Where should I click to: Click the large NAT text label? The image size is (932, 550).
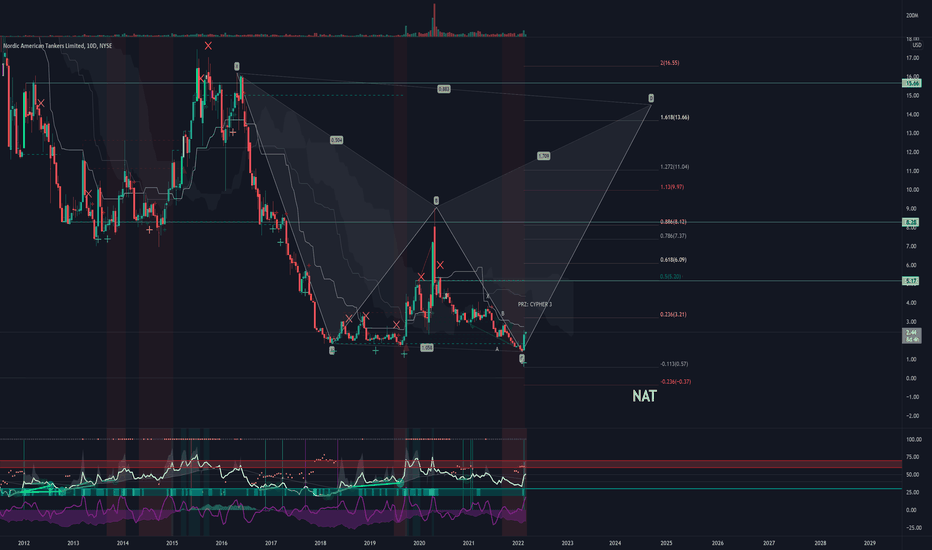click(x=644, y=396)
